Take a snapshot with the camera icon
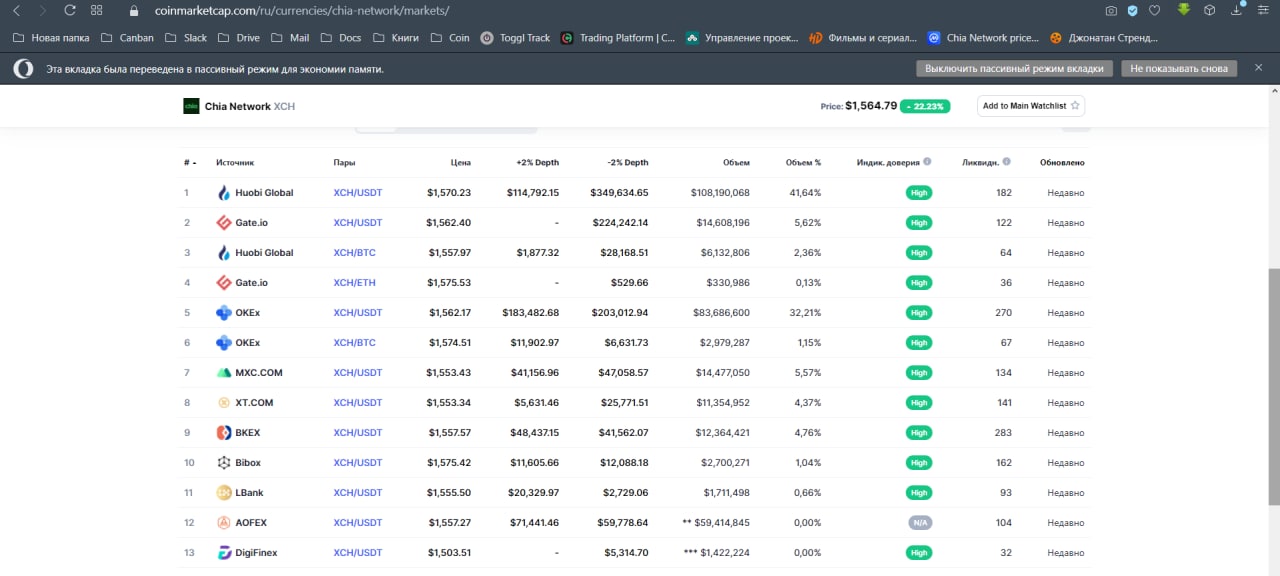The width and height of the screenshot is (1280, 576). pos(1111,11)
